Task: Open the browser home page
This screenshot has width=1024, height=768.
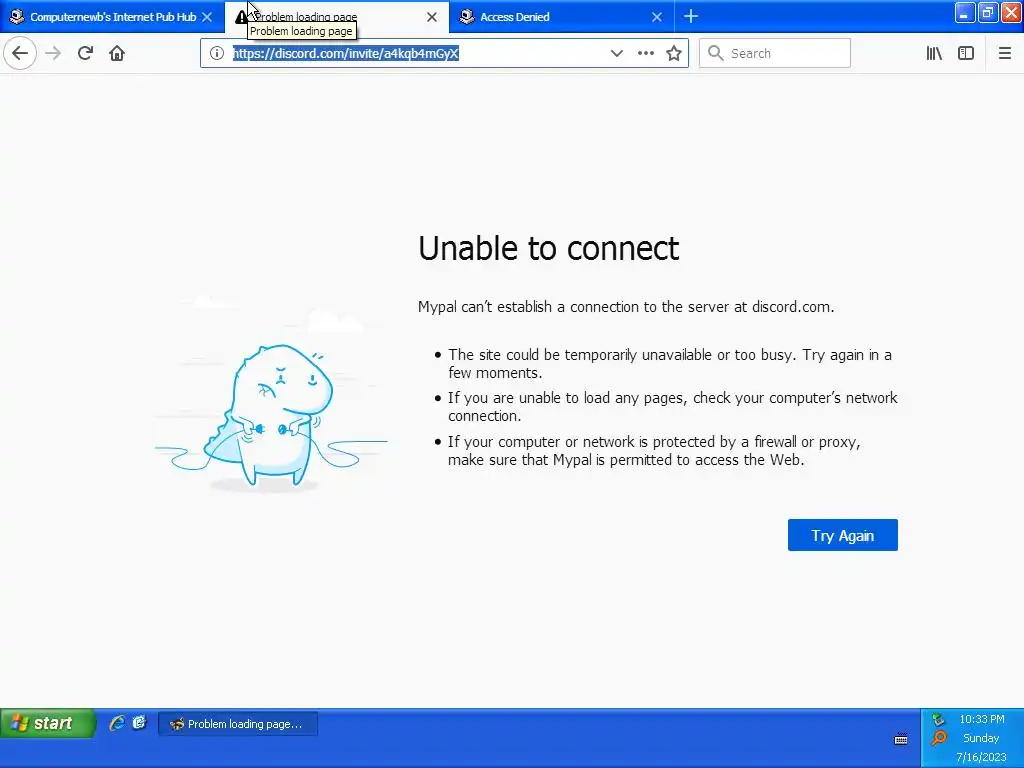Action: coord(117,53)
